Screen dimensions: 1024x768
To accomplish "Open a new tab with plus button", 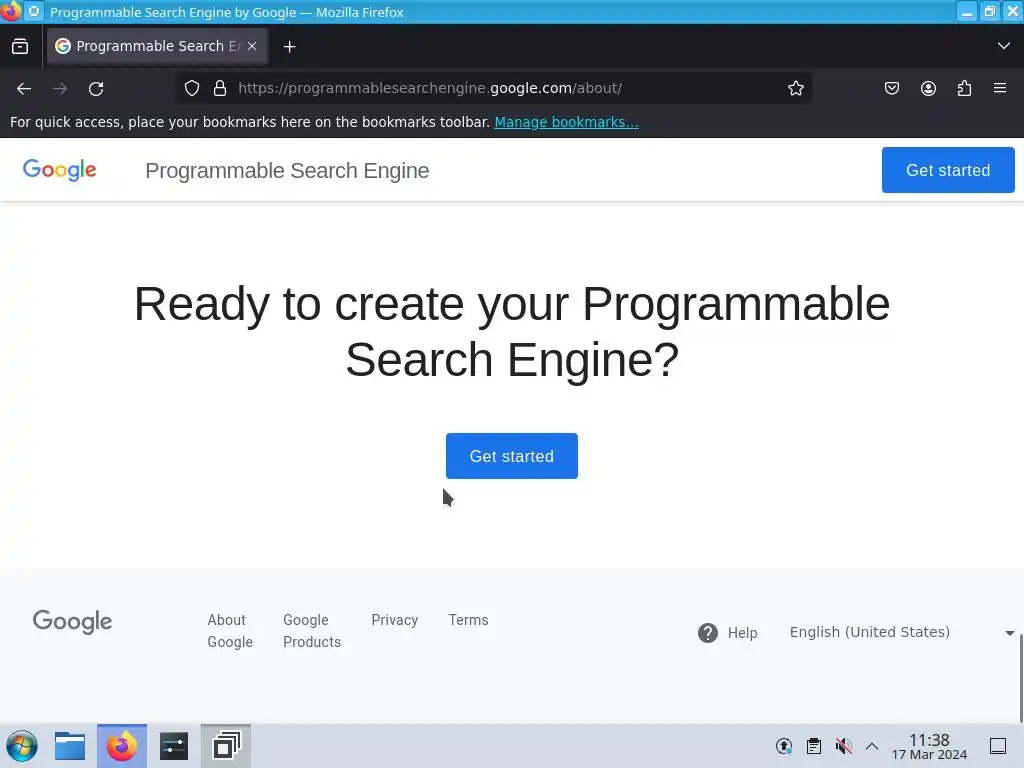I will [x=289, y=46].
